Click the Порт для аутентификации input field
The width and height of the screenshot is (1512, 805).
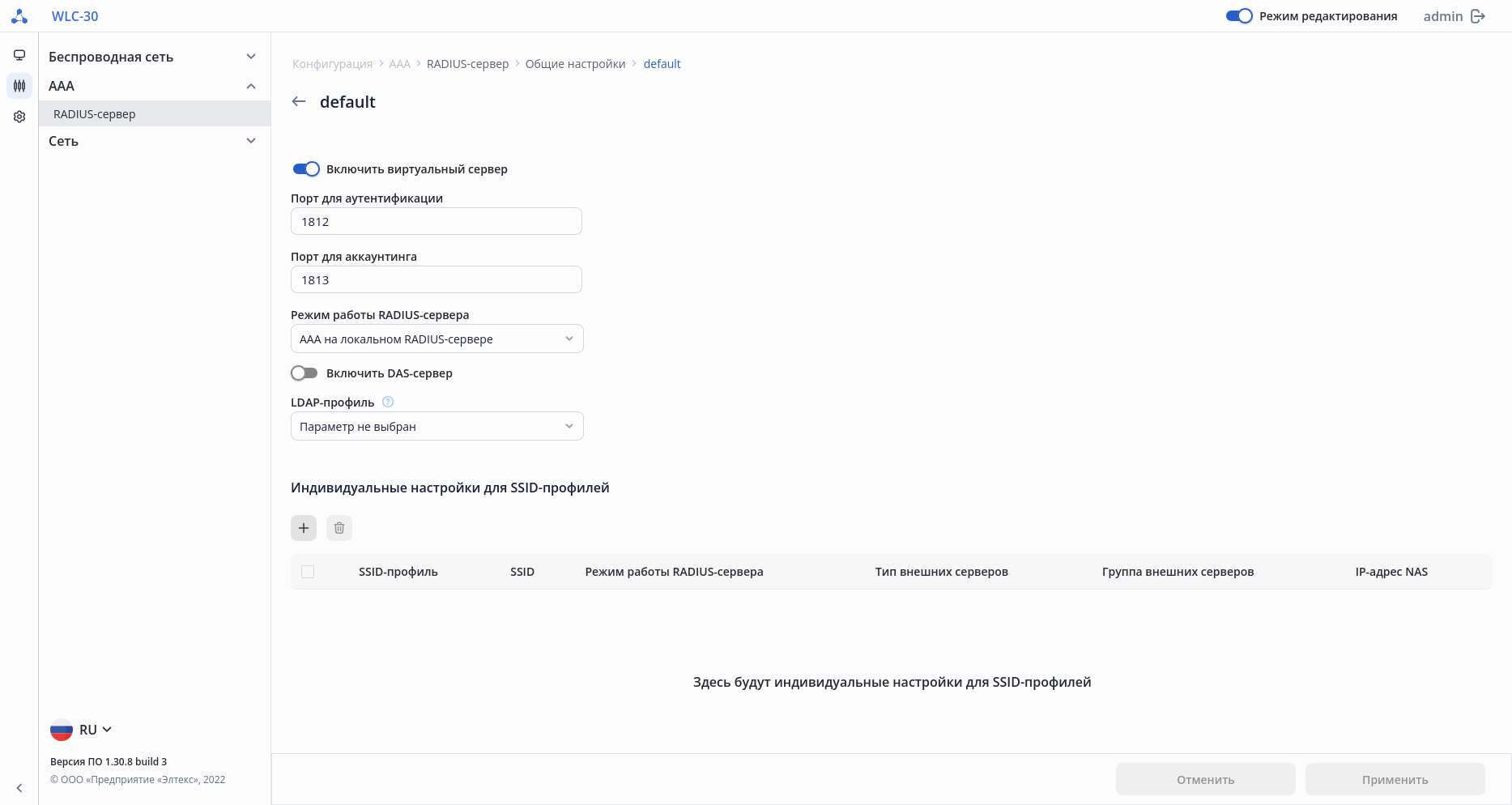point(436,222)
